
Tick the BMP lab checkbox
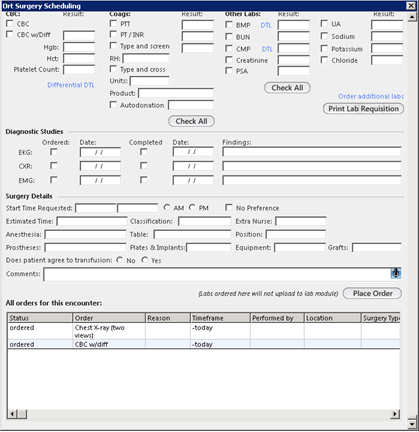(x=229, y=25)
